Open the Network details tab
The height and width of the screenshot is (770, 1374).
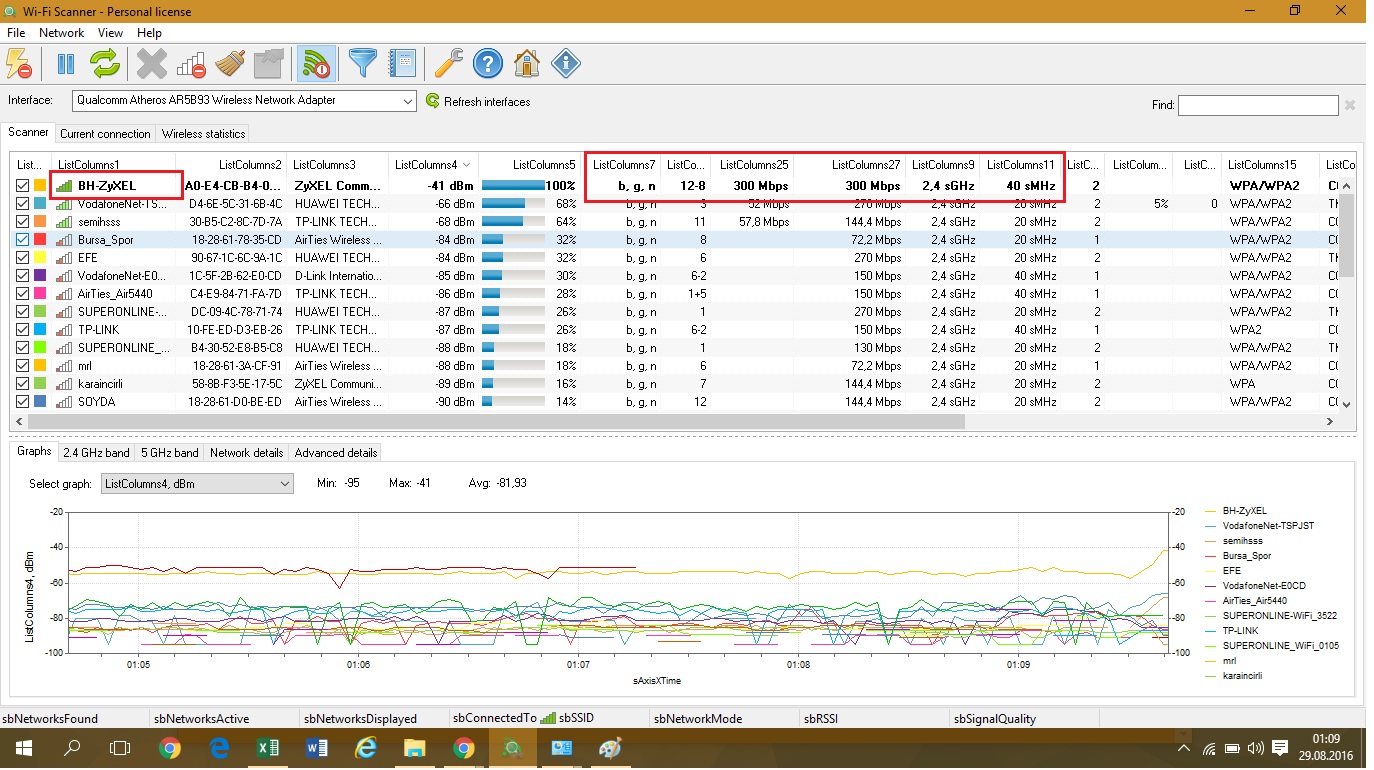[x=246, y=453]
